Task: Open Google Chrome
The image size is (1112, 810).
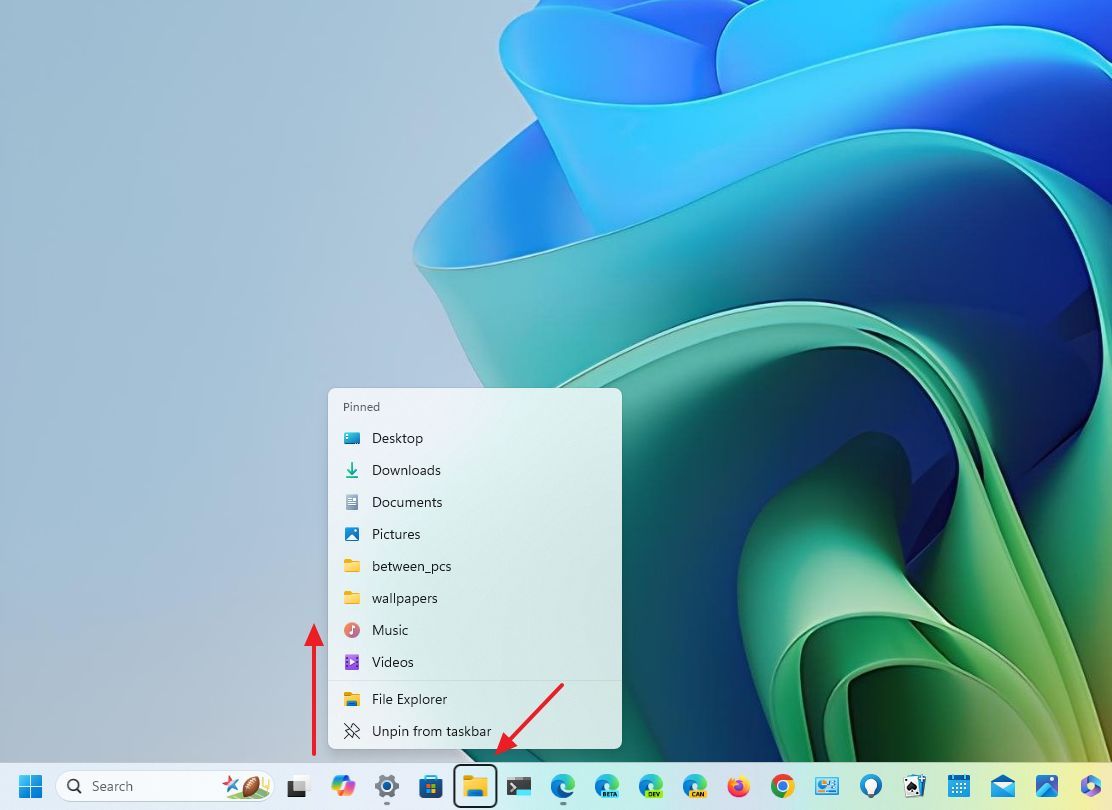Action: click(781, 786)
